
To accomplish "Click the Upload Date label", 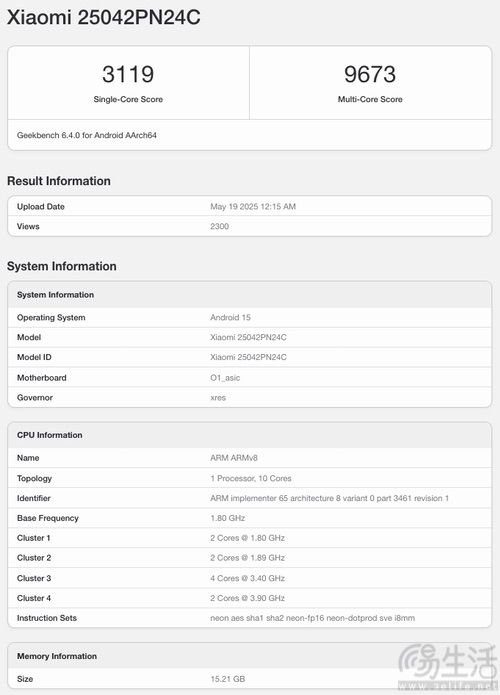I will [41, 207].
